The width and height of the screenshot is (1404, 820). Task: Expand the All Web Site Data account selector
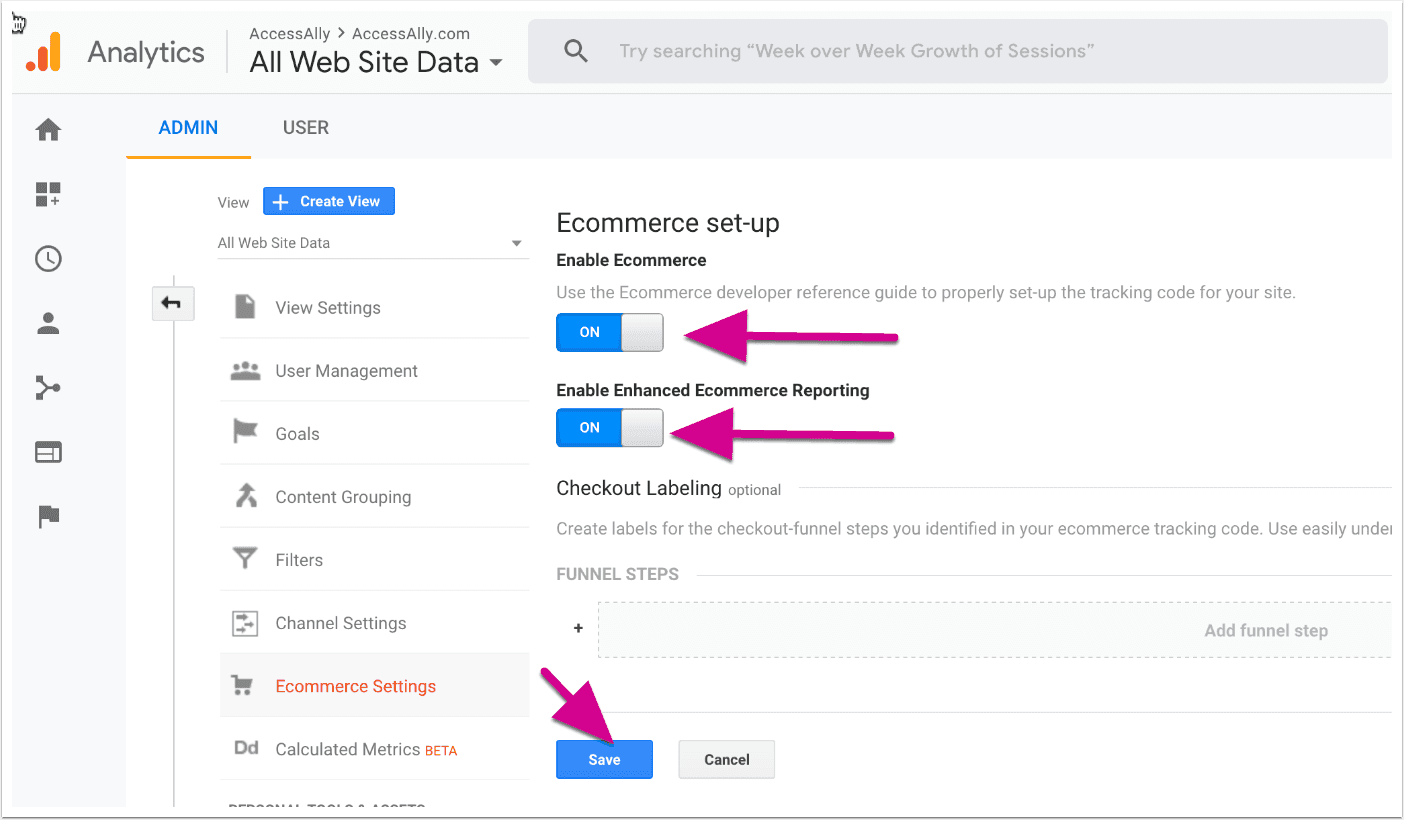(377, 62)
